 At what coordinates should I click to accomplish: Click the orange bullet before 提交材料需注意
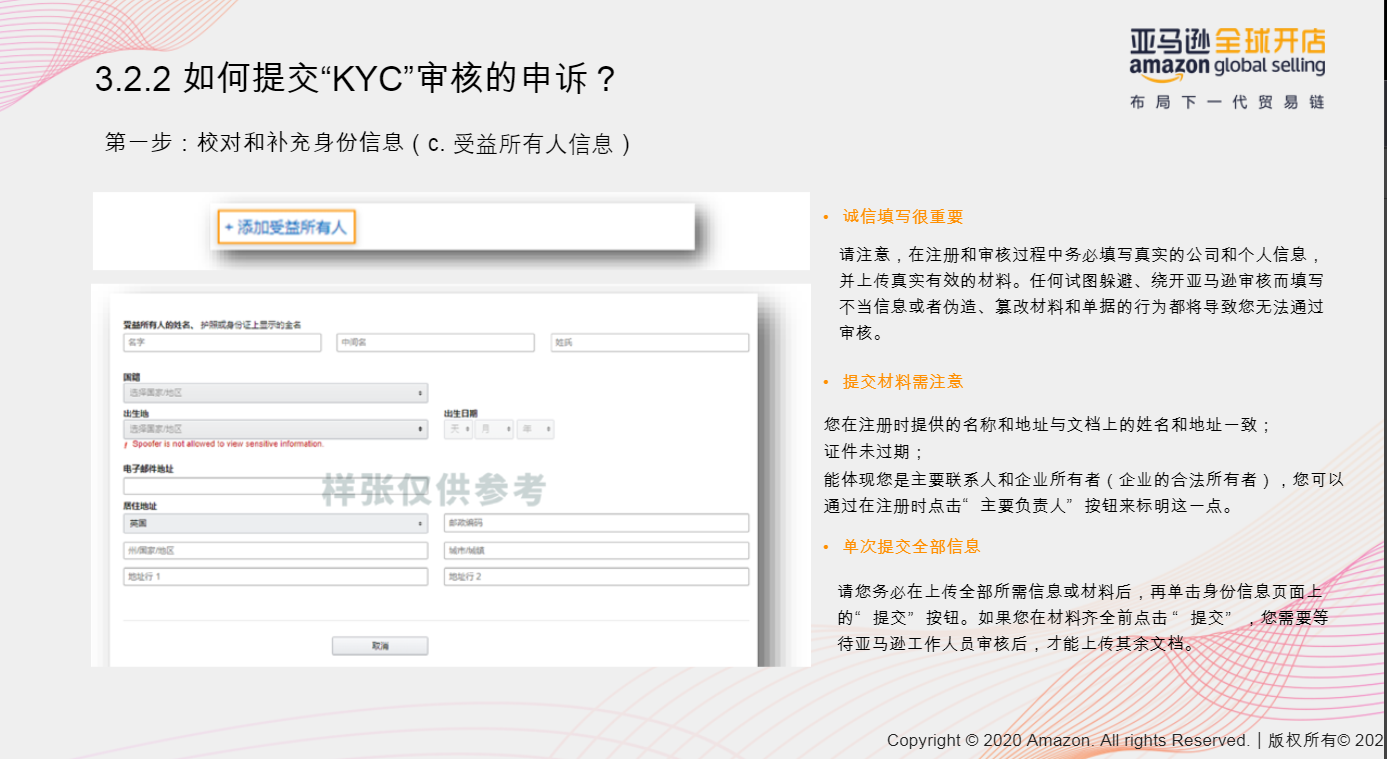tap(826, 381)
